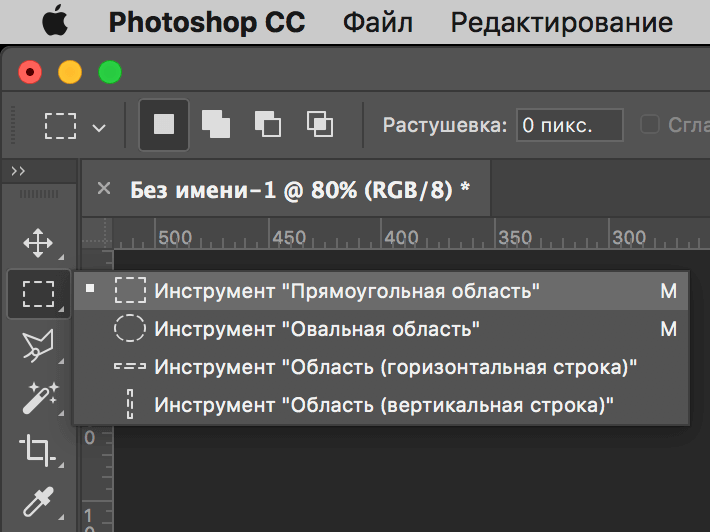Click the yellow minimize window button

pyautogui.click(x=70, y=72)
